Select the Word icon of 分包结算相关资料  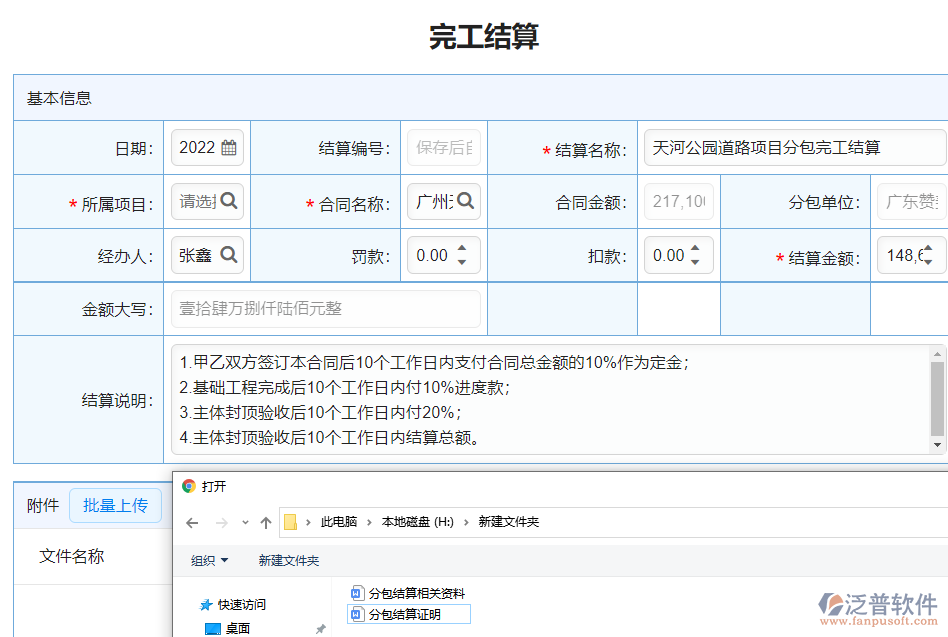(x=356, y=592)
